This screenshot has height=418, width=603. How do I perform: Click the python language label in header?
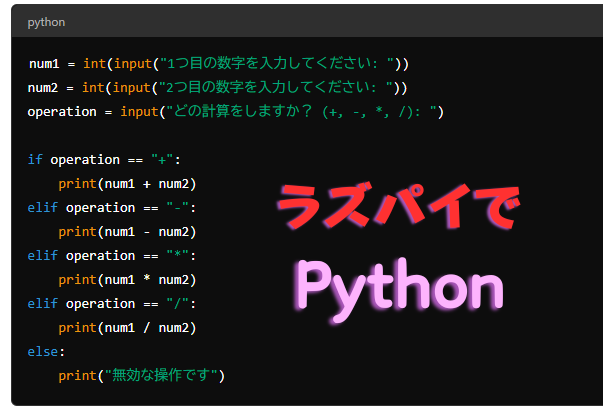[47, 21]
